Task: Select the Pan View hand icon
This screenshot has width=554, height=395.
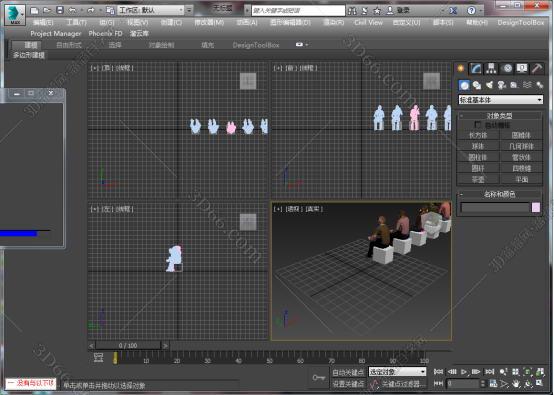Action: pyautogui.click(x=516, y=383)
